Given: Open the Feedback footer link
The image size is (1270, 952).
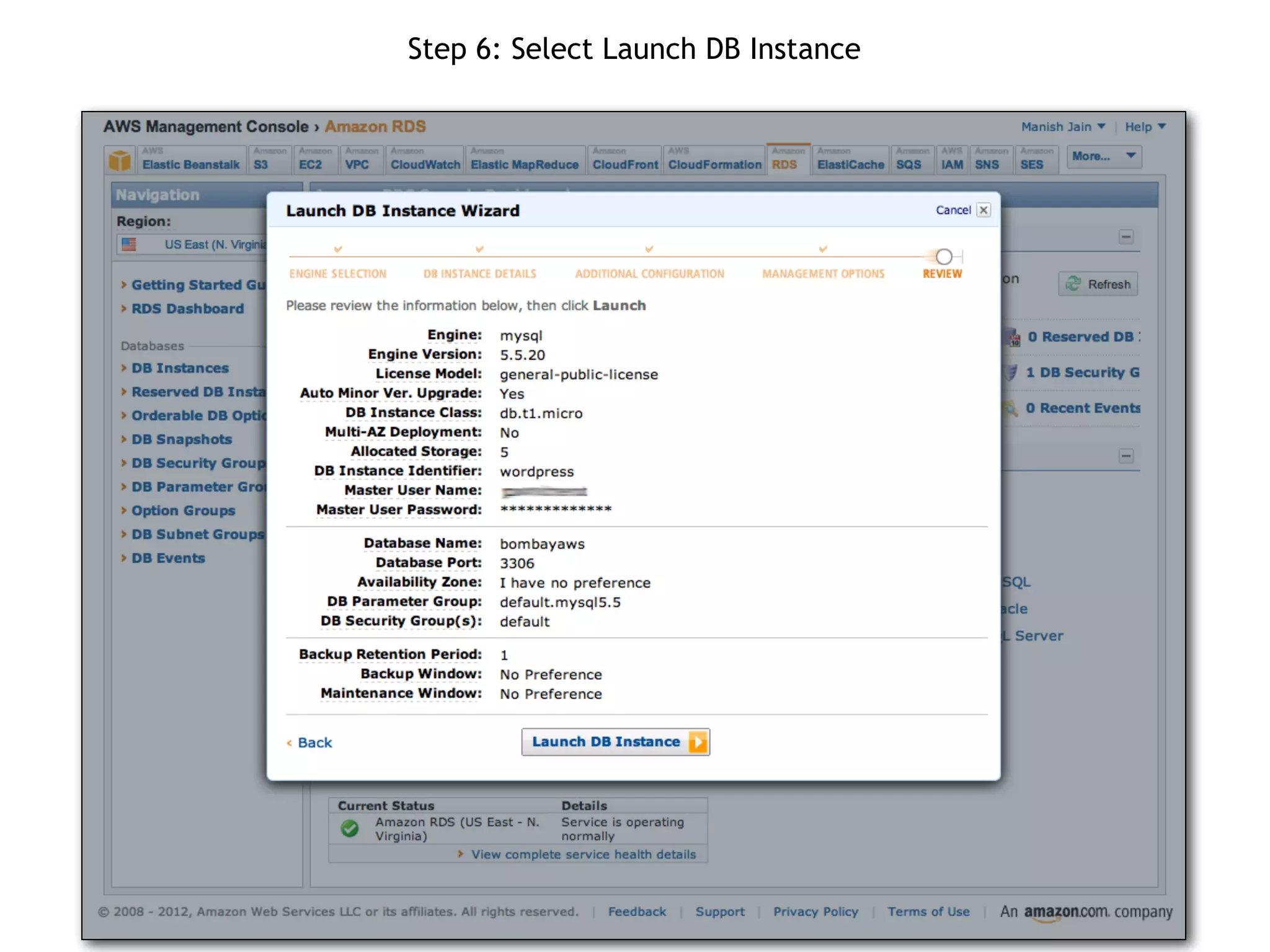Looking at the screenshot, I should pyautogui.click(x=637, y=912).
